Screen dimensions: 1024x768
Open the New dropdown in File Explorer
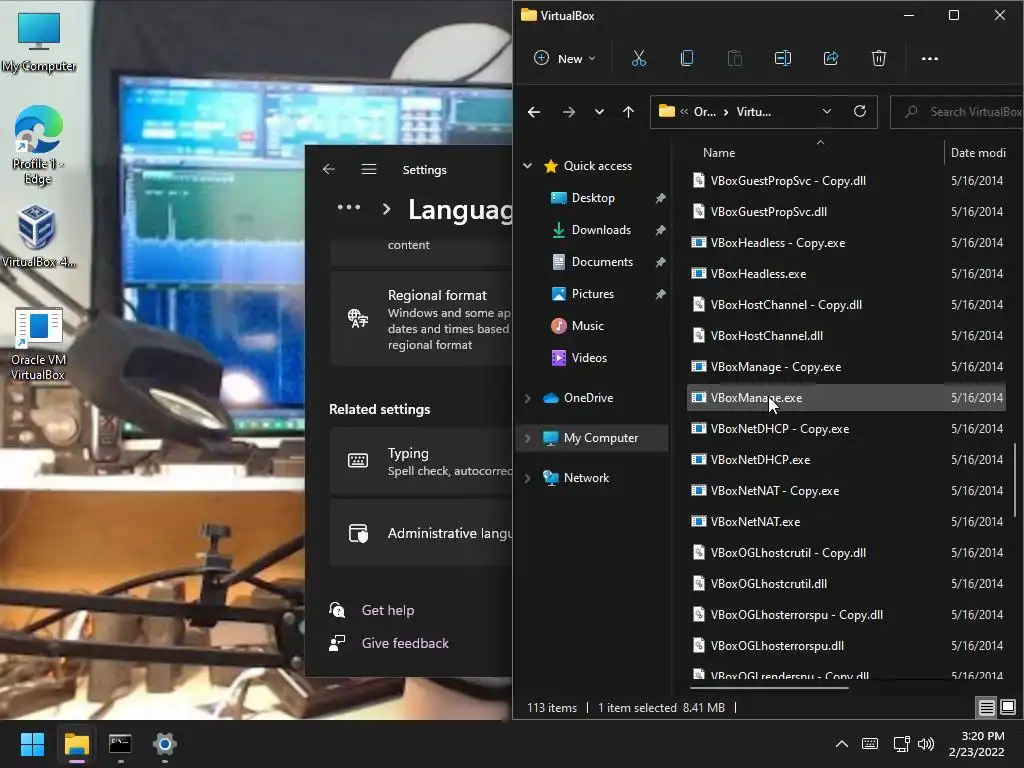(564, 59)
